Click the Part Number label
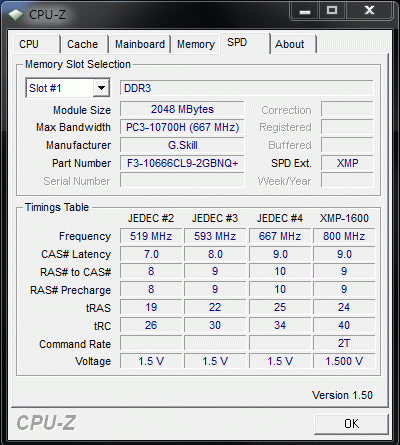This screenshot has height=445, width=400. (81, 163)
